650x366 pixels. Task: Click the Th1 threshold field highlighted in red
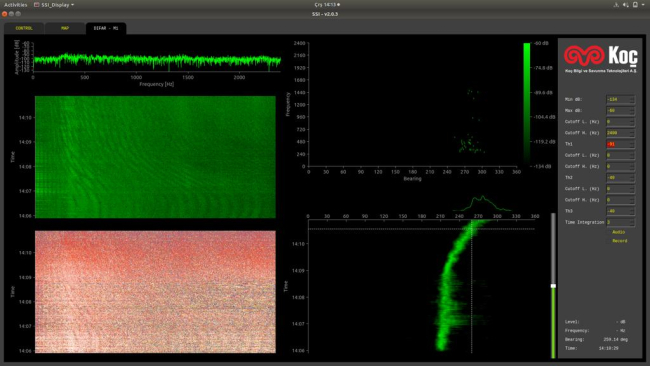tap(620, 144)
